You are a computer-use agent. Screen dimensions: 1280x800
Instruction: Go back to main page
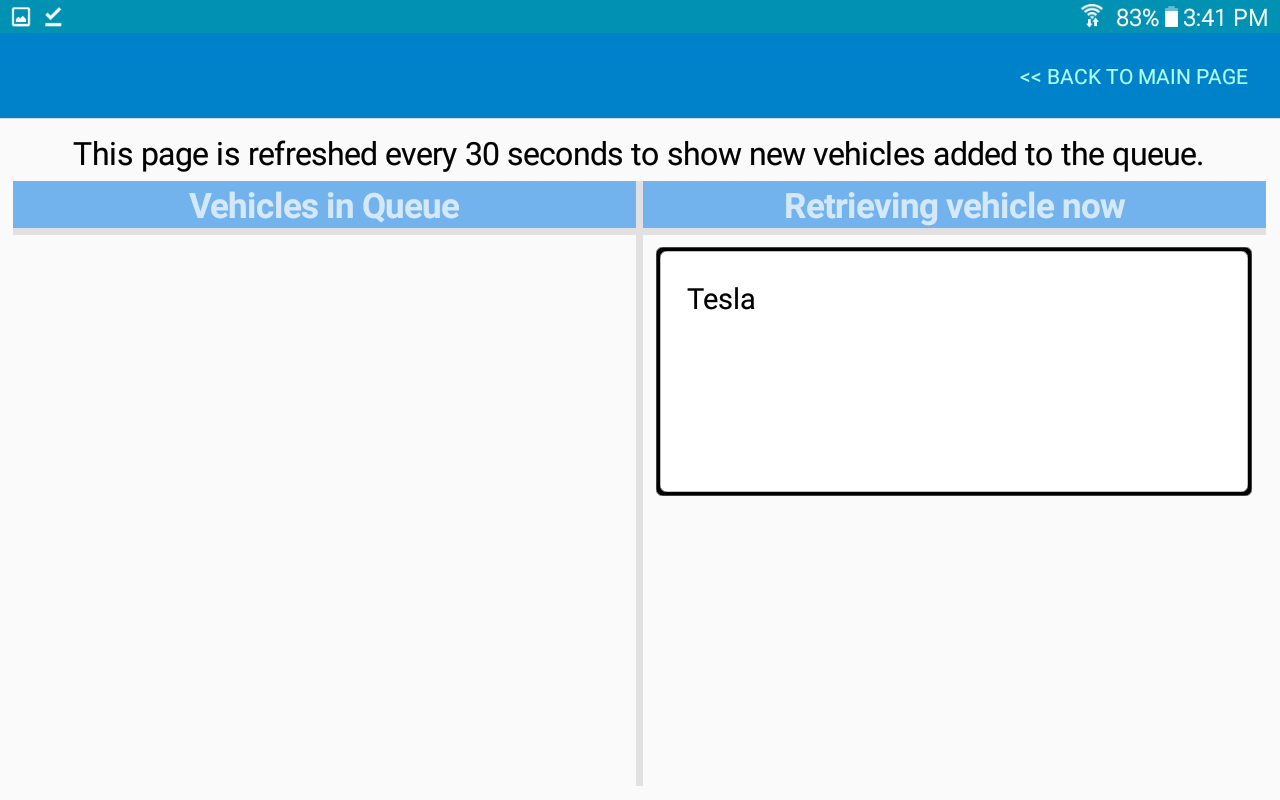[1133, 77]
